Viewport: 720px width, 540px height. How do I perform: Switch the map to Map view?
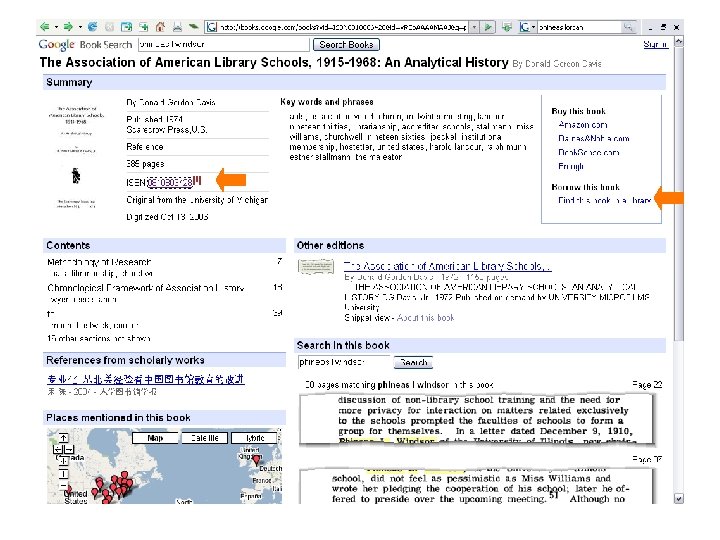(x=155, y=438)
